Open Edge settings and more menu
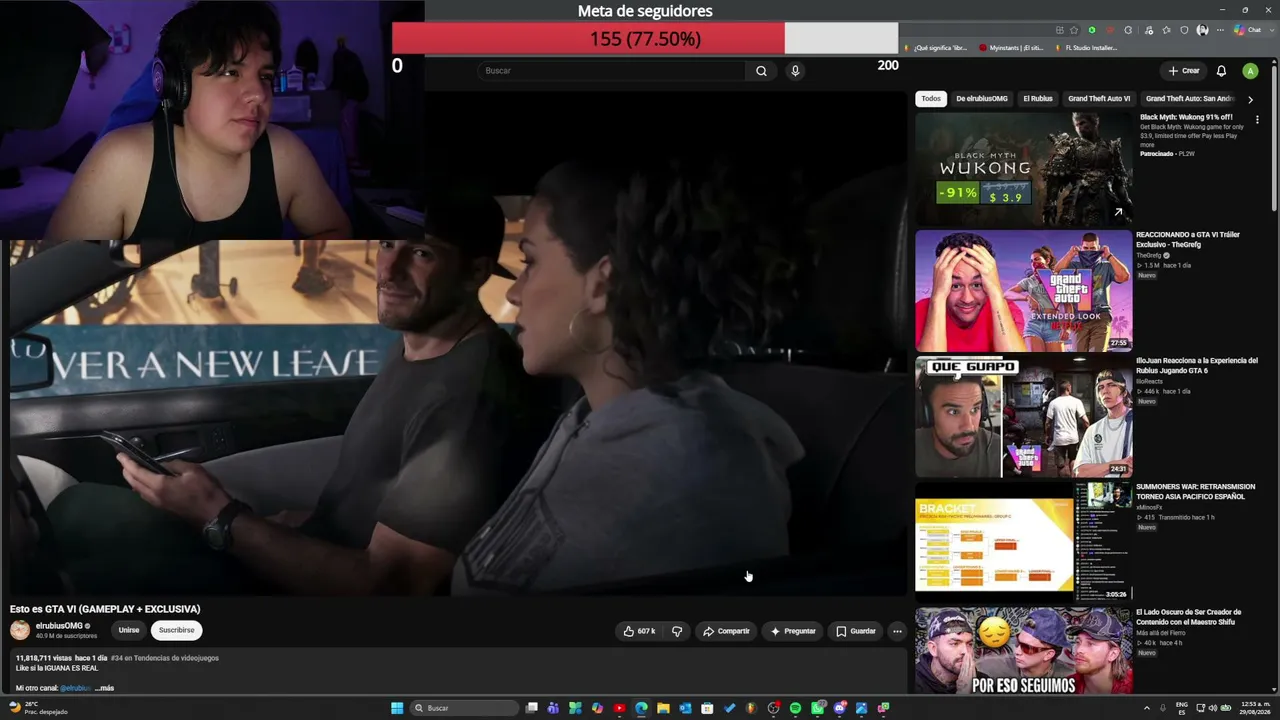 (1219, 30)
